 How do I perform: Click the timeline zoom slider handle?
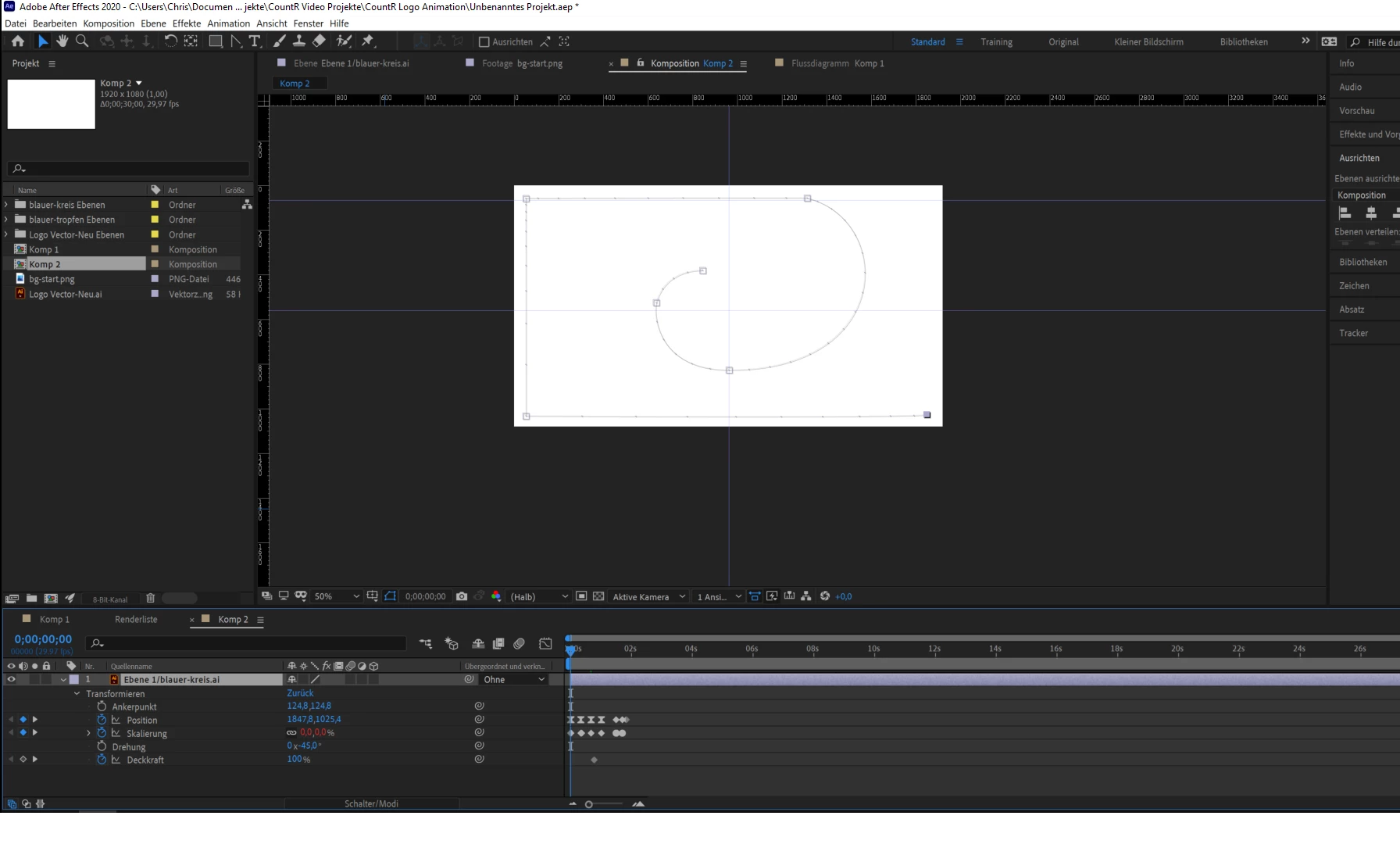[x=589, y=804]
